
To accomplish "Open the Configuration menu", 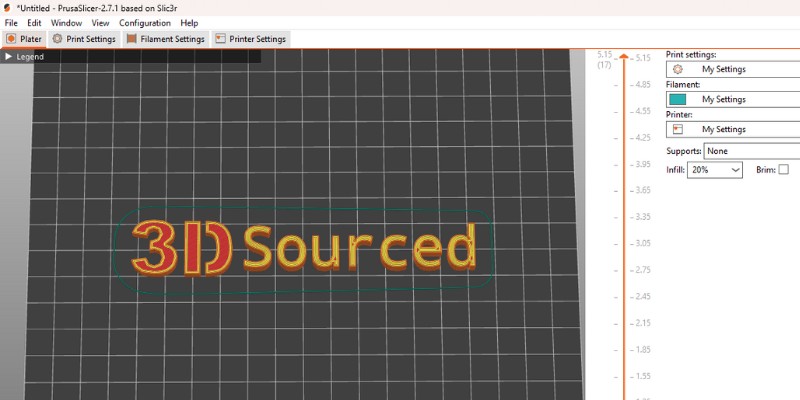I will point(145,22).
